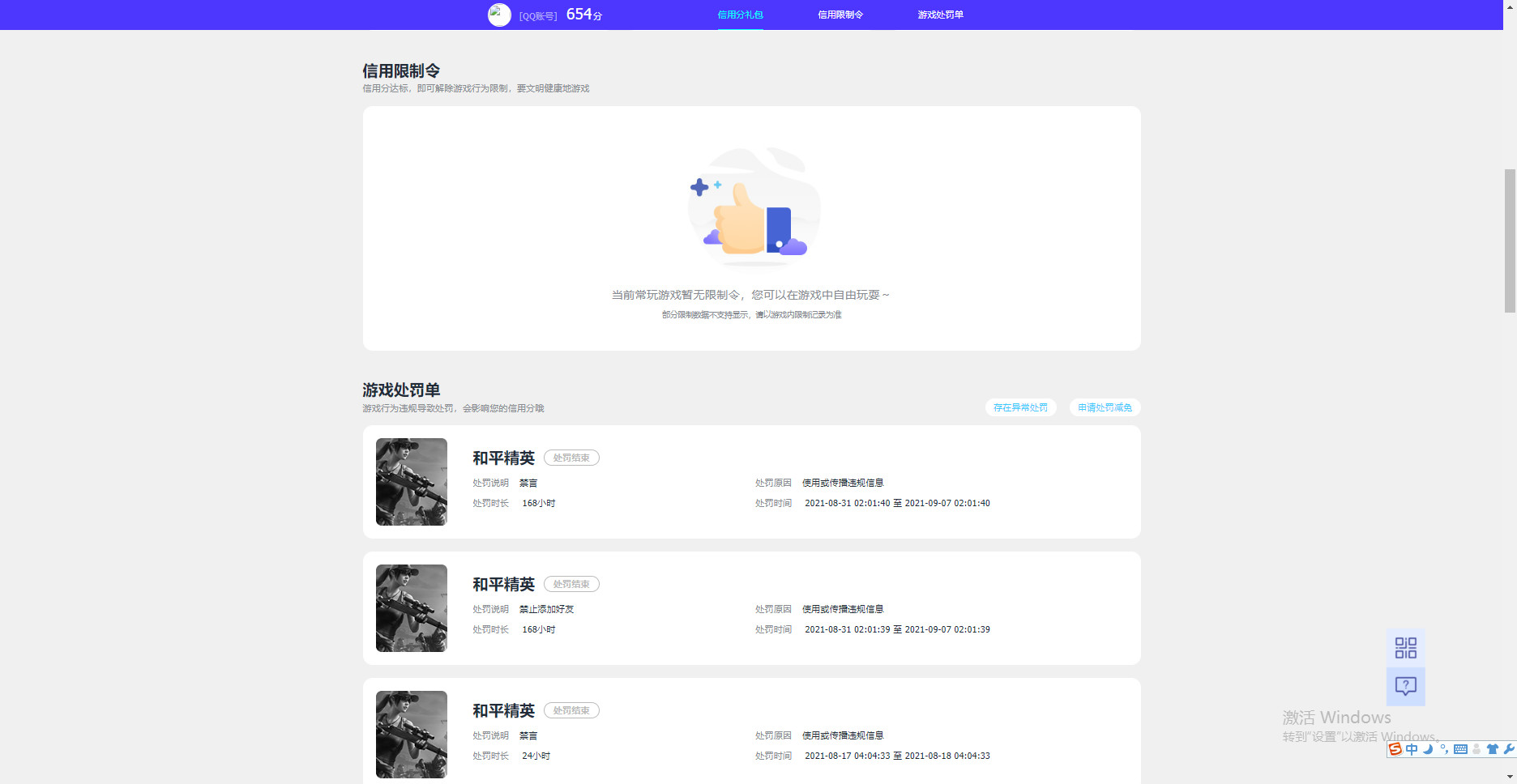Toggle the moon half-width icon in IME bar
1517x784 pixels.
click(x=1428, y=749)
